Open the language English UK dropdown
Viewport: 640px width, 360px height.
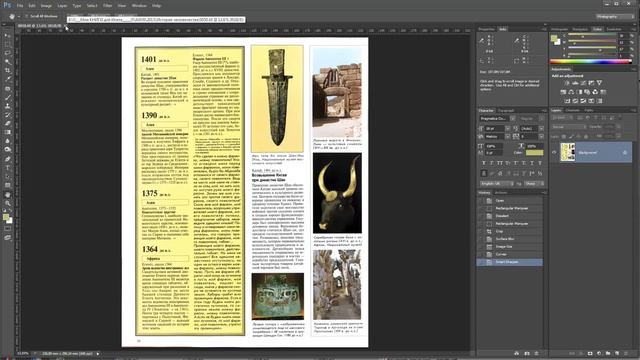(x=498, y=184)
